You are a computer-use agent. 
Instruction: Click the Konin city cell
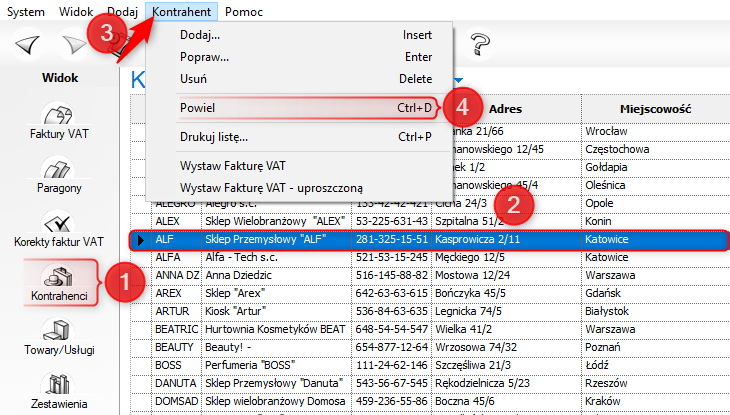[656, 221]
